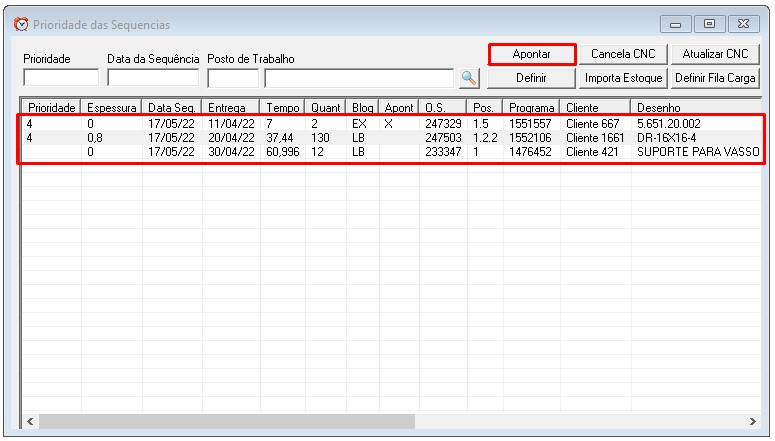Click the Cancela CNC button
The image size is (775, 441).
pyautogui.click(x=623, y=54)
